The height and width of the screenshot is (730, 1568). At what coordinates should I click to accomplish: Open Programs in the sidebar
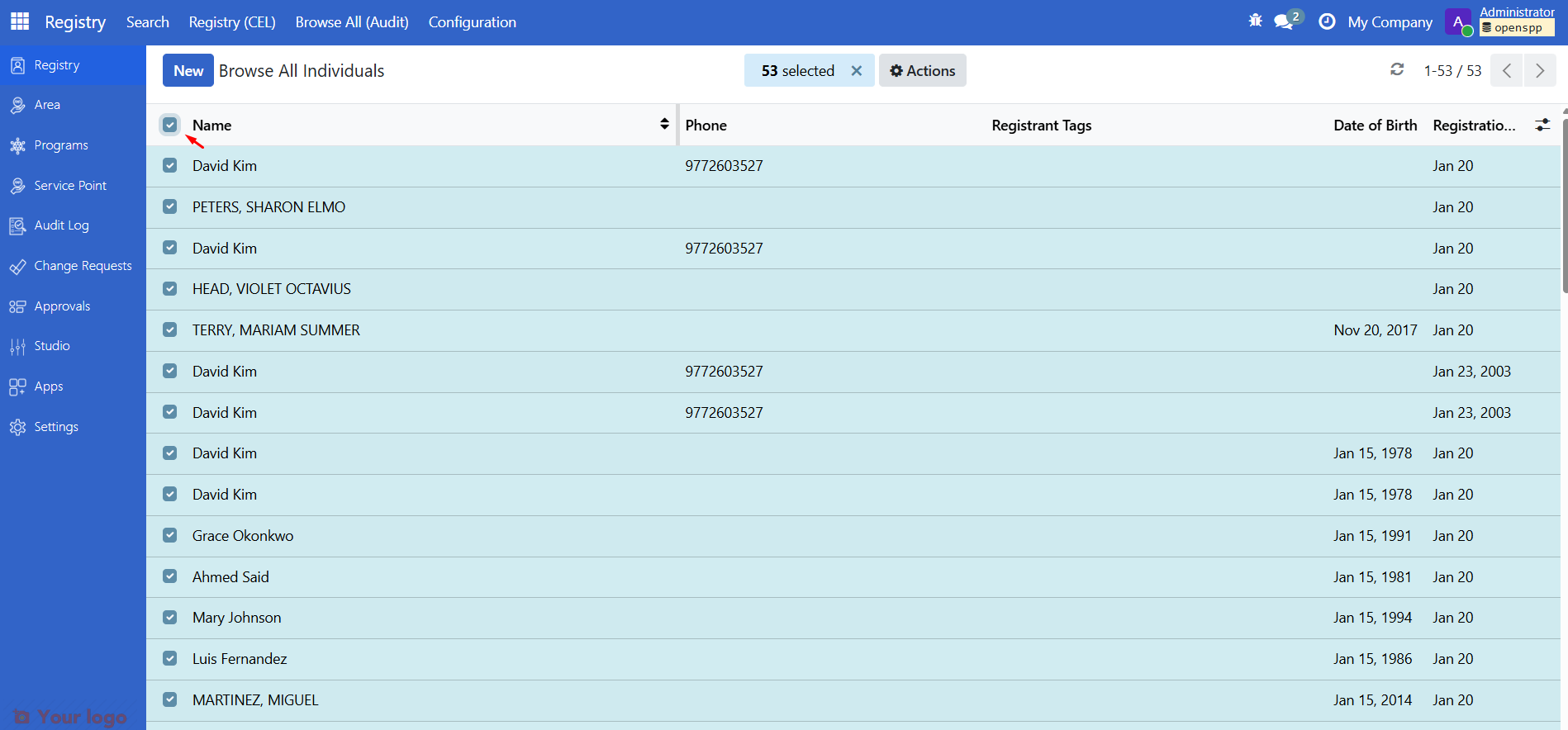(x=61, y=145)
